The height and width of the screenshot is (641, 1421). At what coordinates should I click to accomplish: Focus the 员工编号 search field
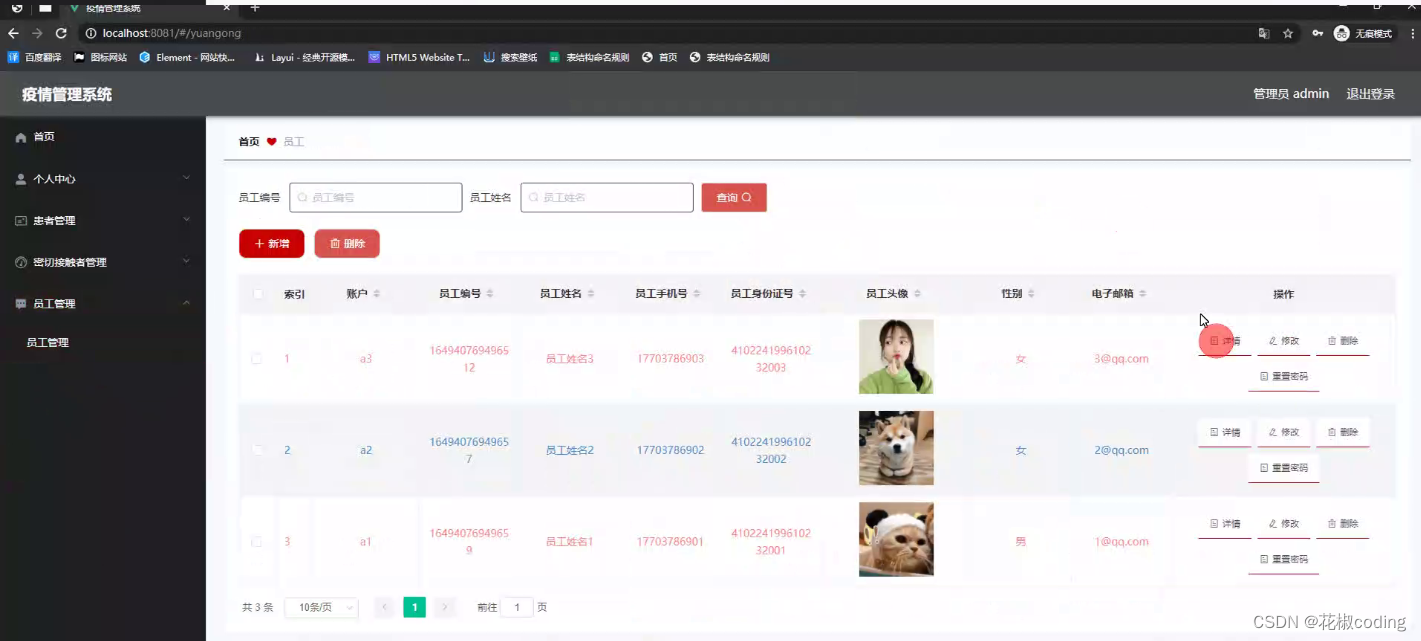pyautogui.click(x=376, y=198)
